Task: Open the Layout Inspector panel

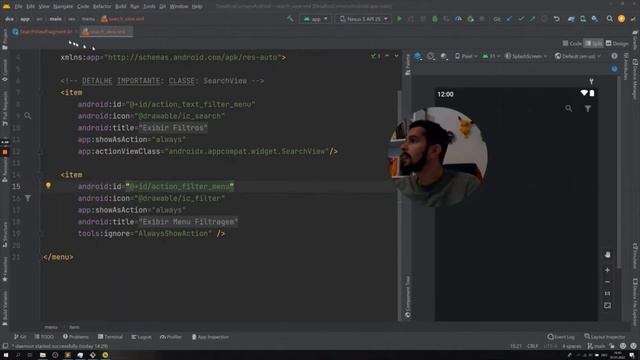Action: click(604, 337)
